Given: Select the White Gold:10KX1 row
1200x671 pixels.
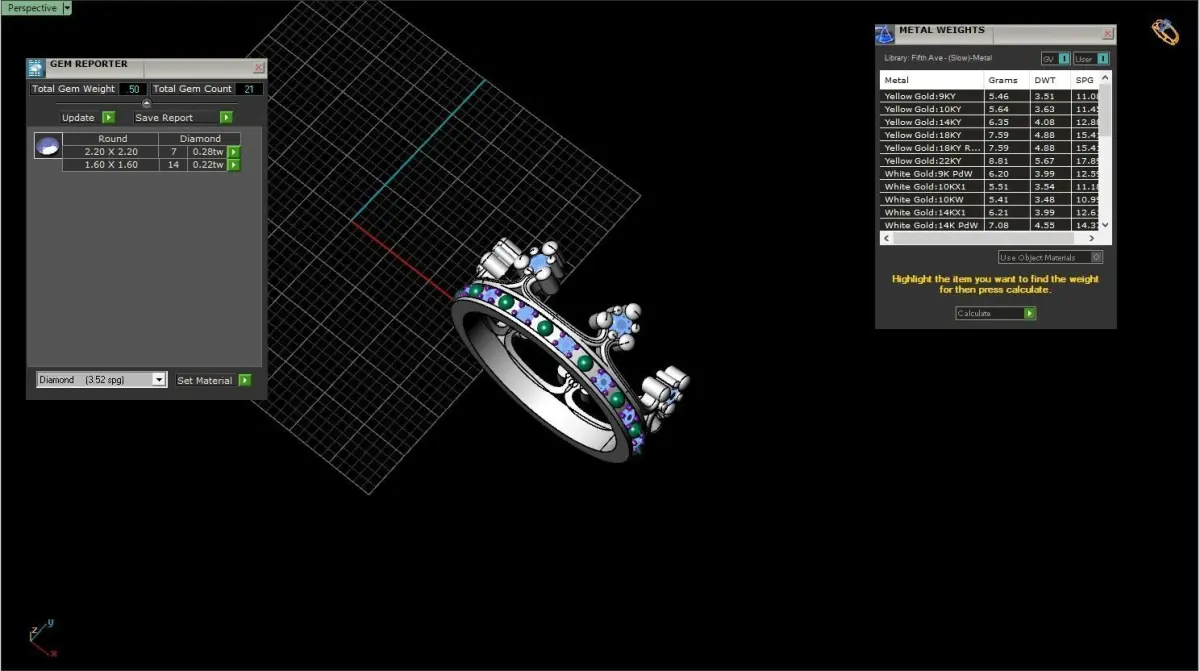Looking at the screenshot, I should click(989, 187).
